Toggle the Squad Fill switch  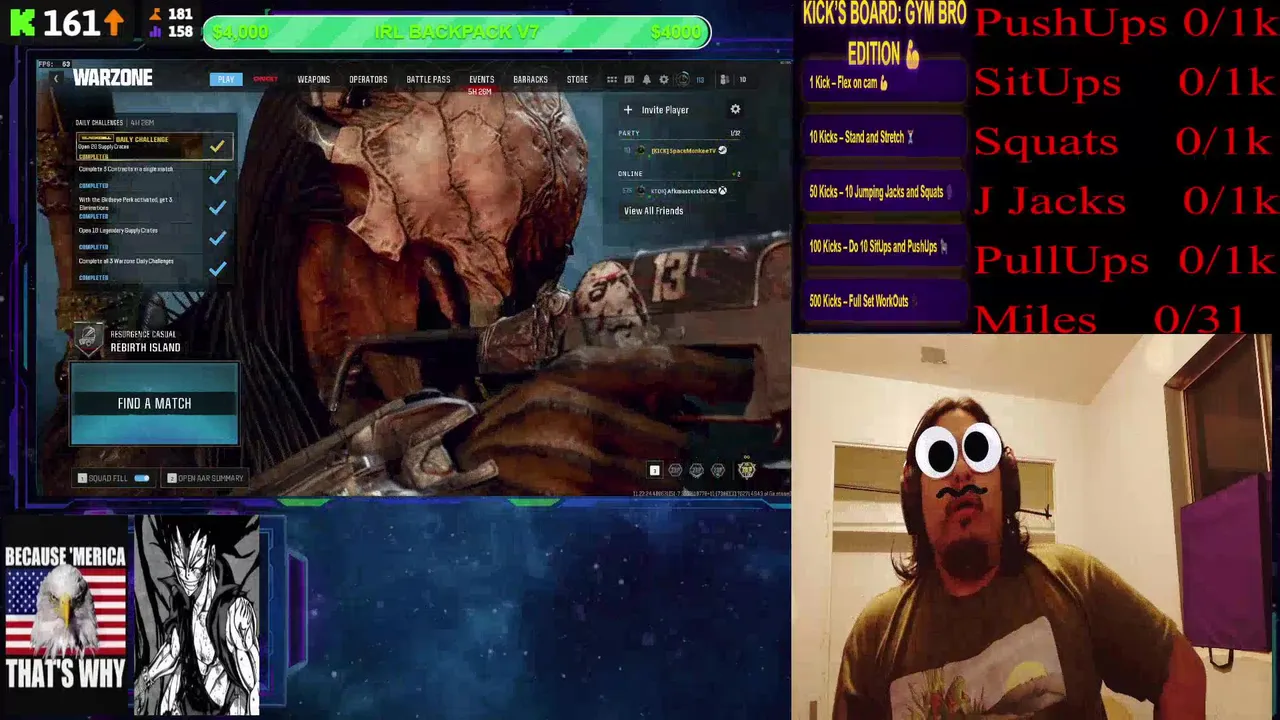[x=141, y=478]
